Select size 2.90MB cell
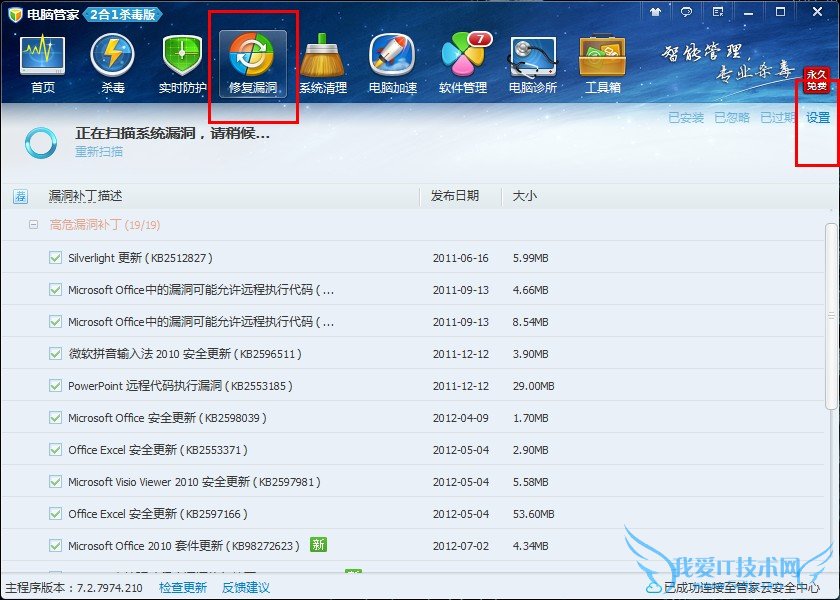Viewport: 840px width, 600px height. point(530,450)
